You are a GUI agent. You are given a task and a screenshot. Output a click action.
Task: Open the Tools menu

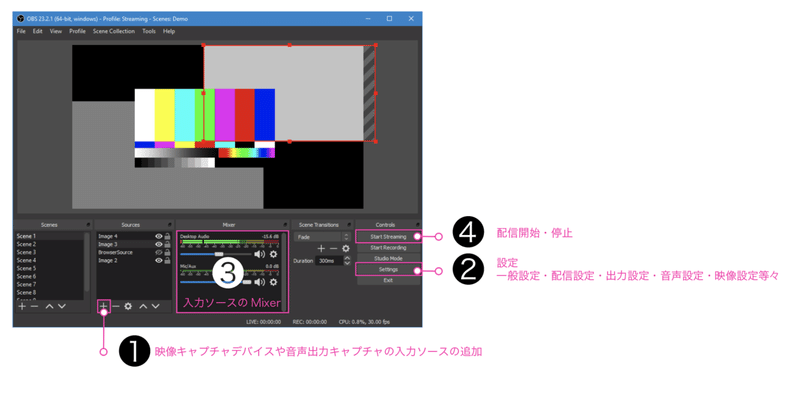point(149,31)
